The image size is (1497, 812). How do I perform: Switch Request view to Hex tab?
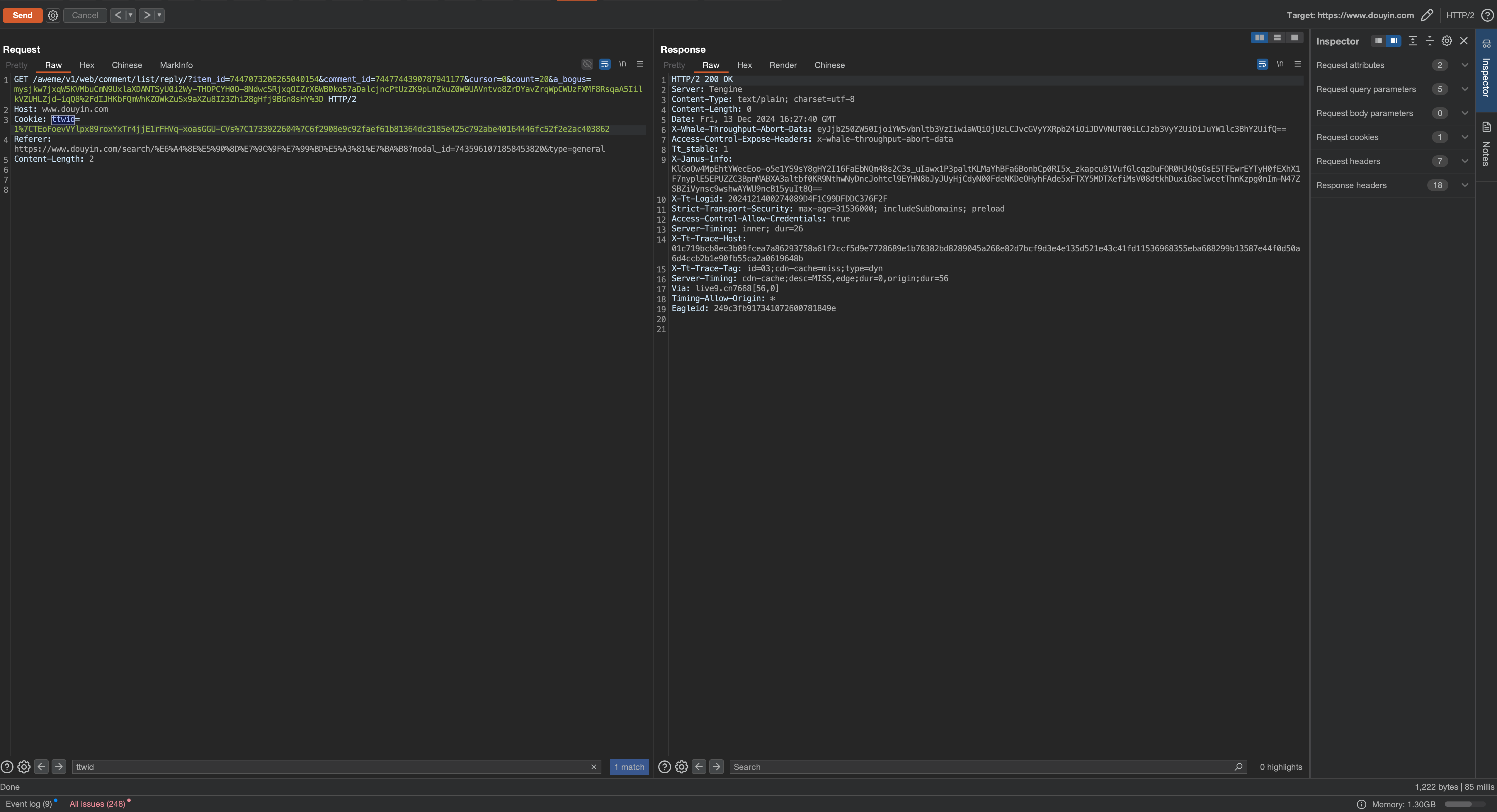tap(86, 65)
